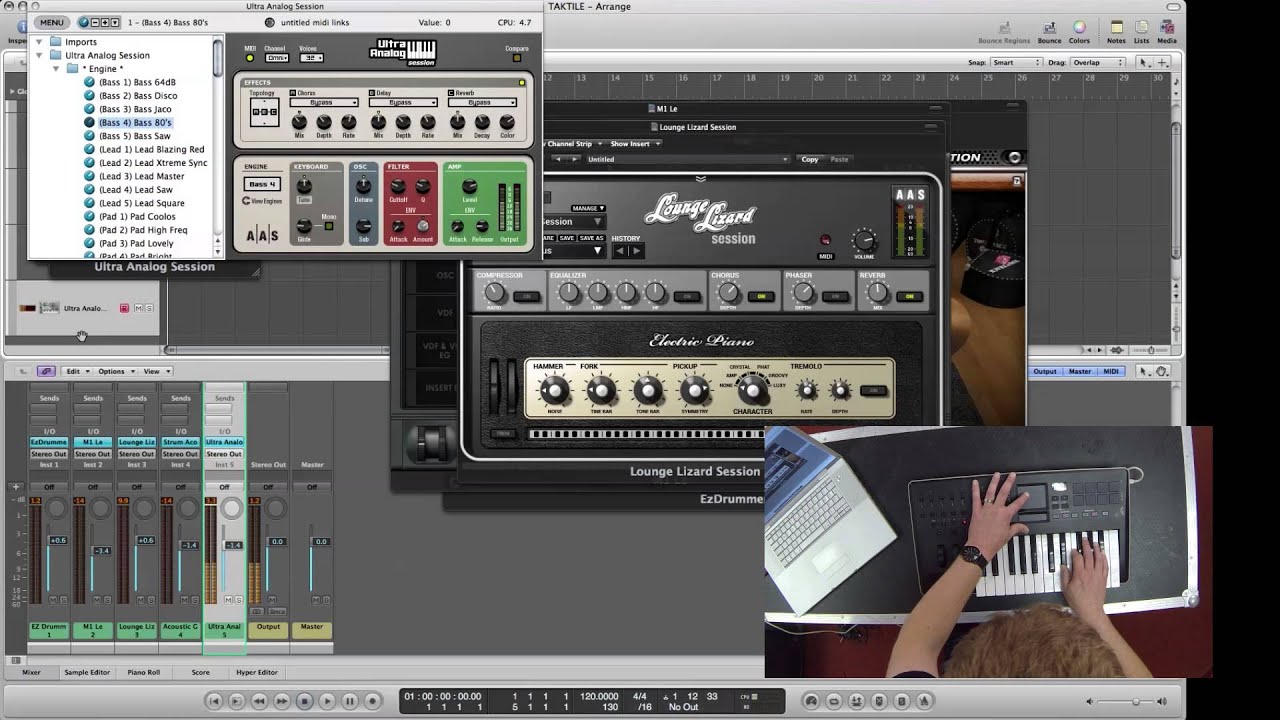Image resolution: width=1280 pixels, height=720 pixels.
Task: Click the MIDI links round icon
Action: click(x=270, y=22)
